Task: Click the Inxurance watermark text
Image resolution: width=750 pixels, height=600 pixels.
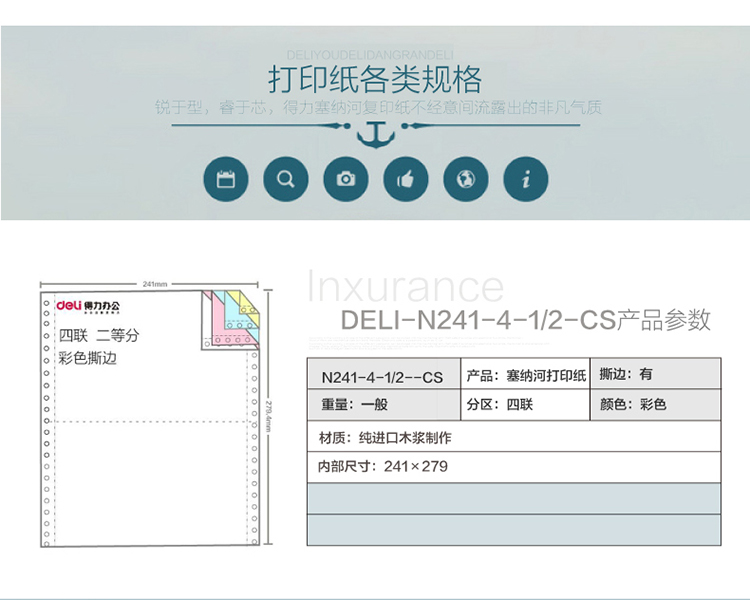Action: [405, 287]
